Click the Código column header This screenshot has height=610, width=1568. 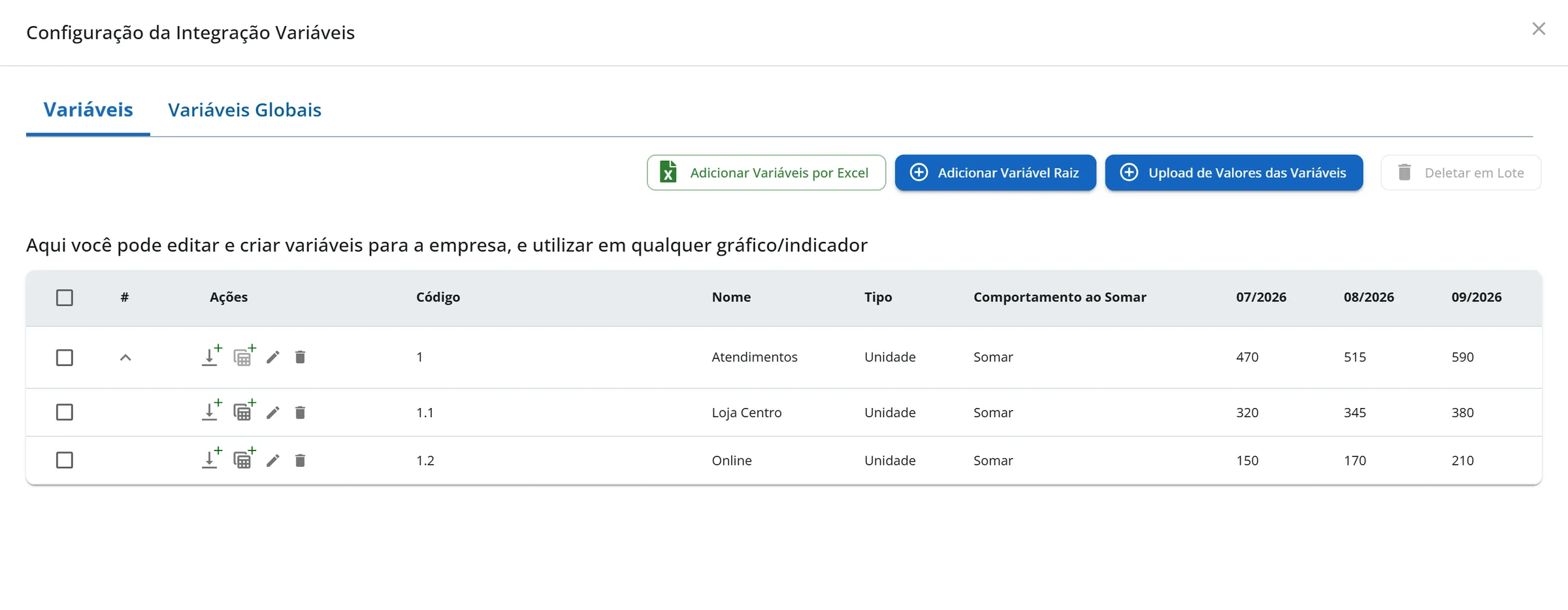438,297
